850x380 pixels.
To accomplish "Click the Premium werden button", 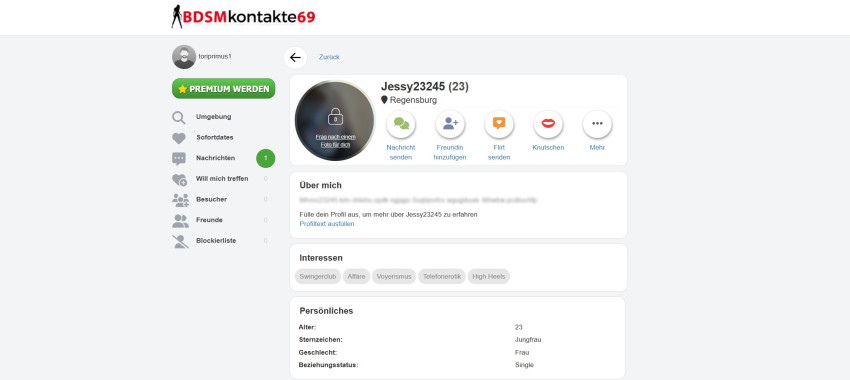I will tap(223, 88).
